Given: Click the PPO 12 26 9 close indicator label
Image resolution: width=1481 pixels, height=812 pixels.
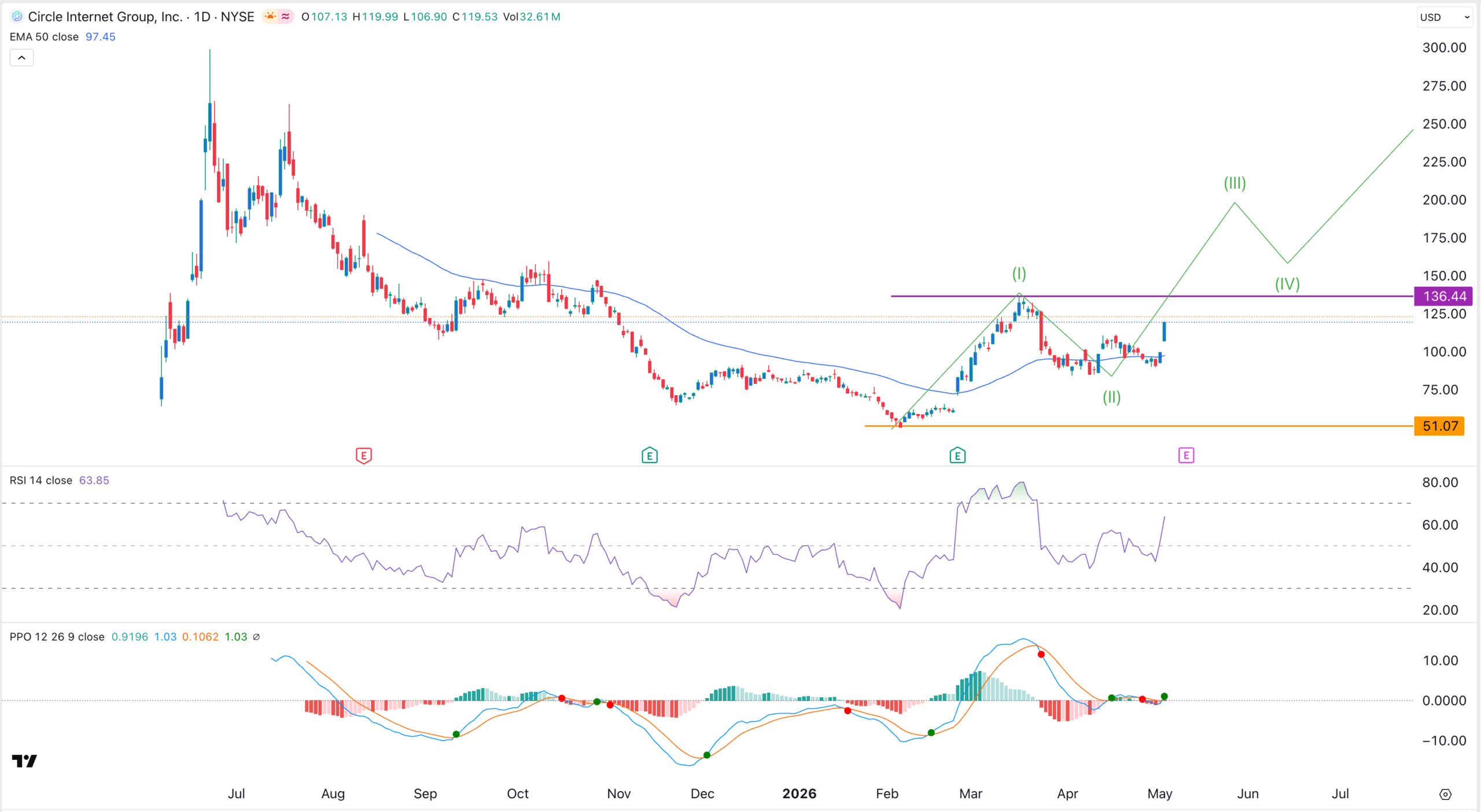Looking at the screenshot, I should tap(57, 637).
